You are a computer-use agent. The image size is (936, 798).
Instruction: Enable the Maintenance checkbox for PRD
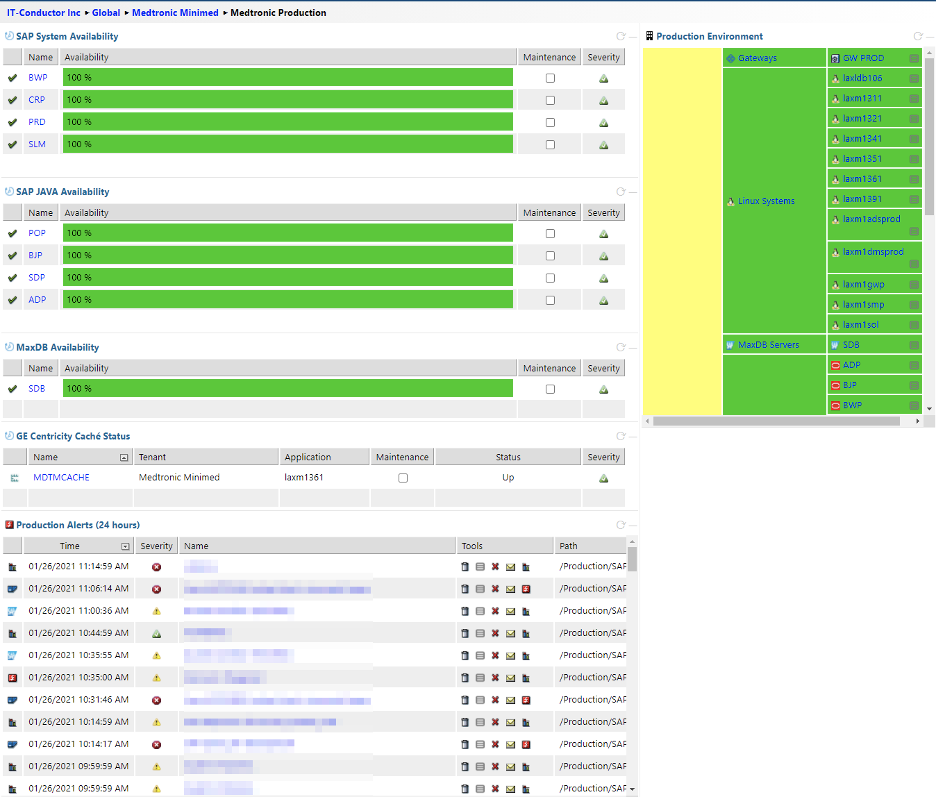pyautogui.click(x=550, y=122)
